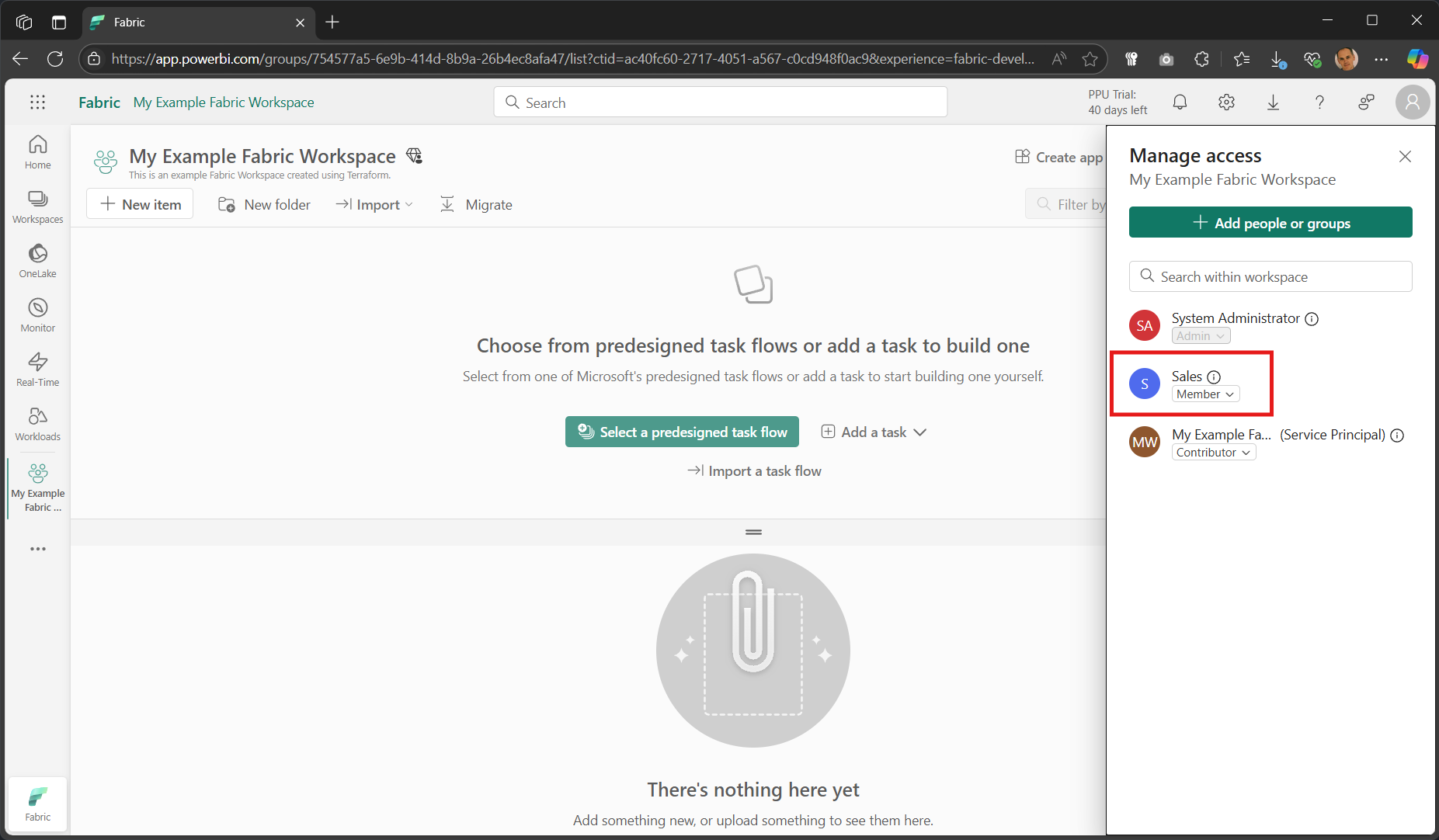Click Migrate in the workspace toolbar

tap(476, 204)
